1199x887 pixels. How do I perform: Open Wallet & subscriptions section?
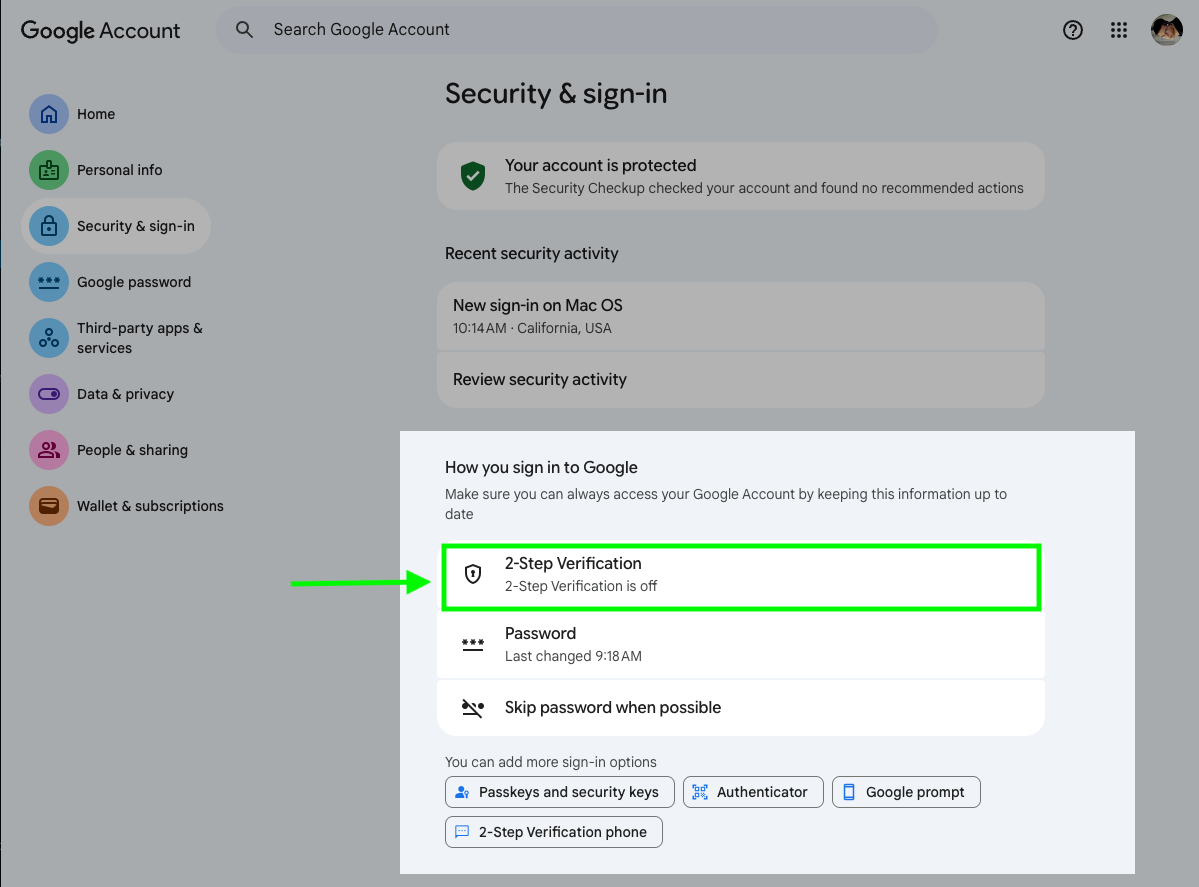click(149, 506)
